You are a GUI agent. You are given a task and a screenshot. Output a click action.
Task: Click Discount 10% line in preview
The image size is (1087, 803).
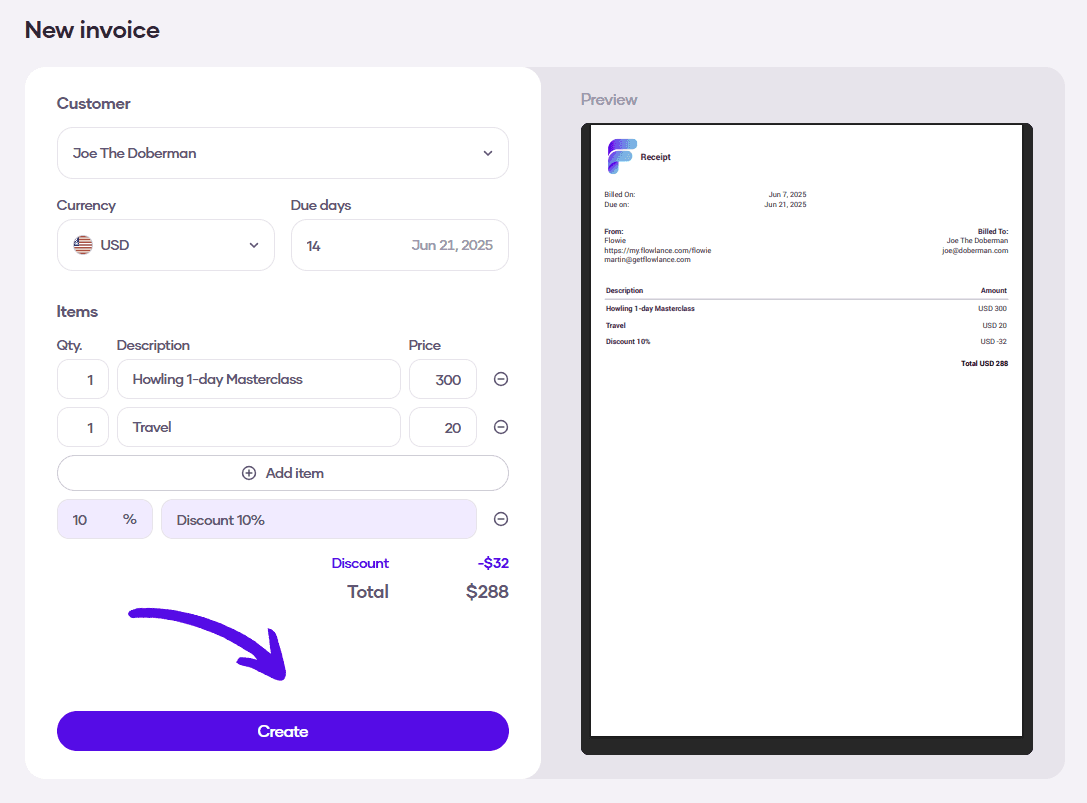[628, 341]
